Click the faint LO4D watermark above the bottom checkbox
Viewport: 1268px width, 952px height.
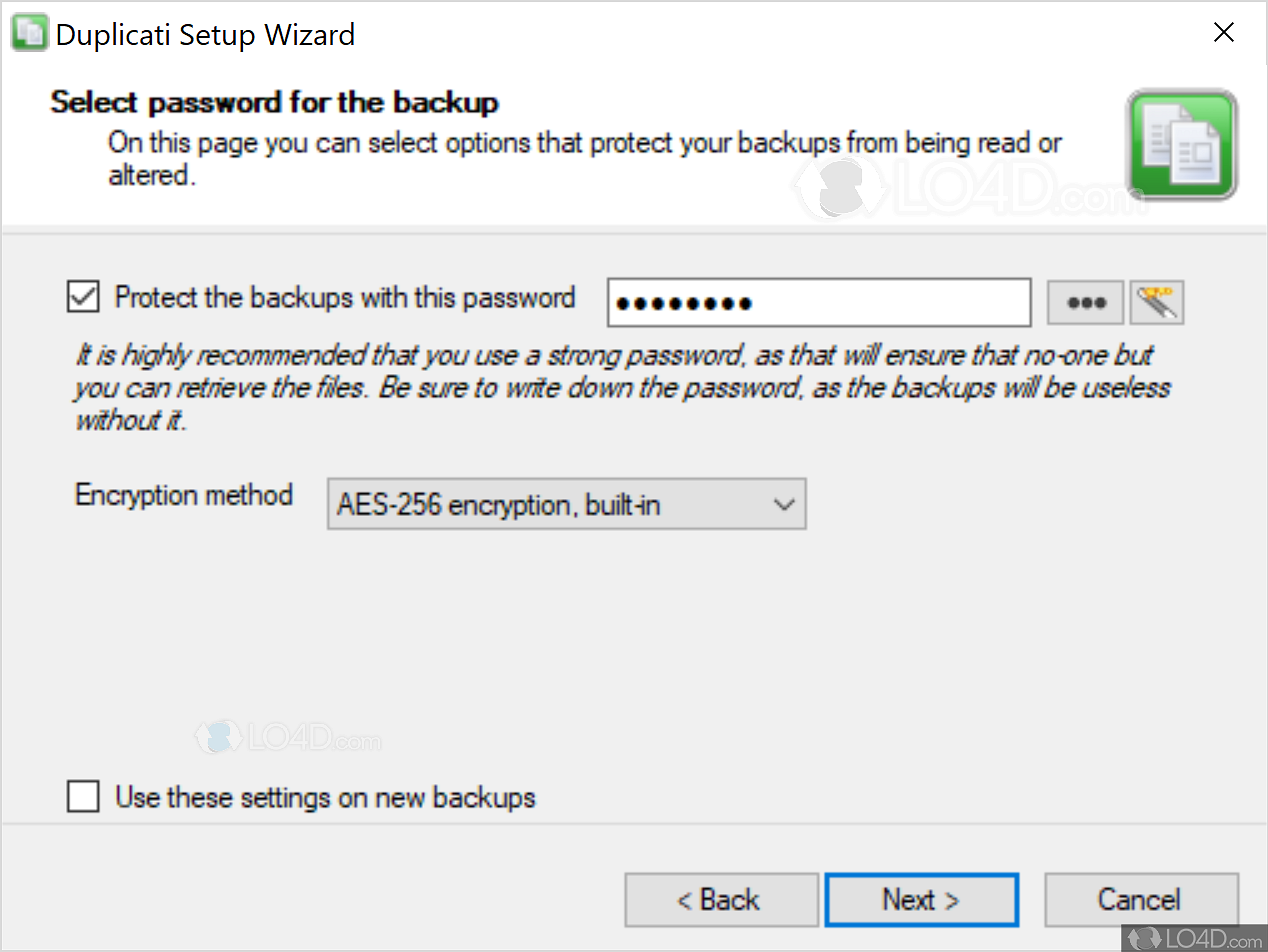click(288, 738)
